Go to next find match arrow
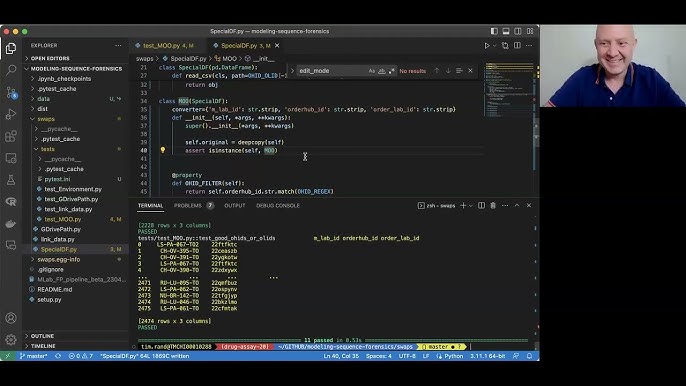 [448, 71]
